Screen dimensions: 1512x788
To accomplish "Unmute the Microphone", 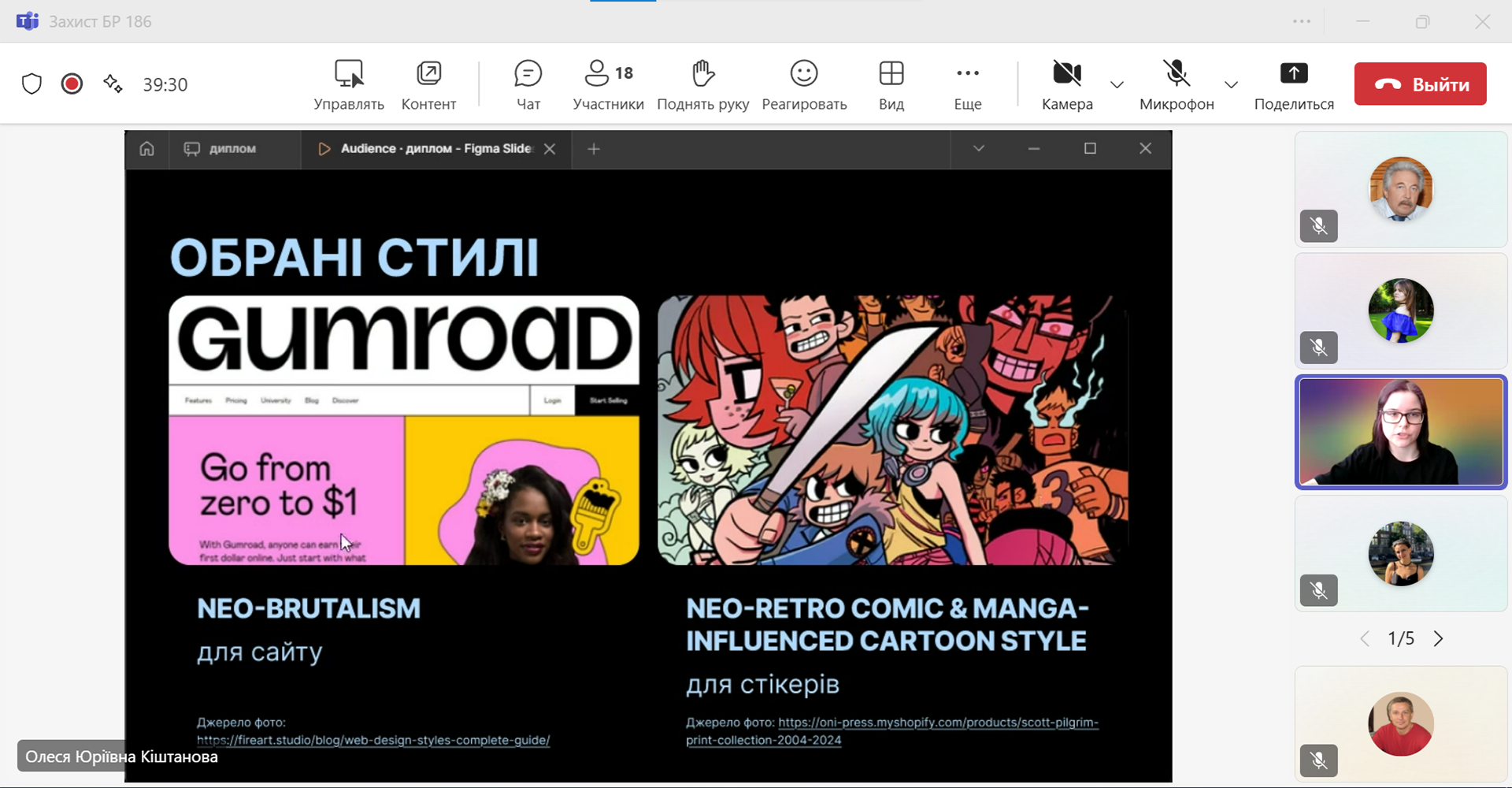I will tap(1177, 84).
